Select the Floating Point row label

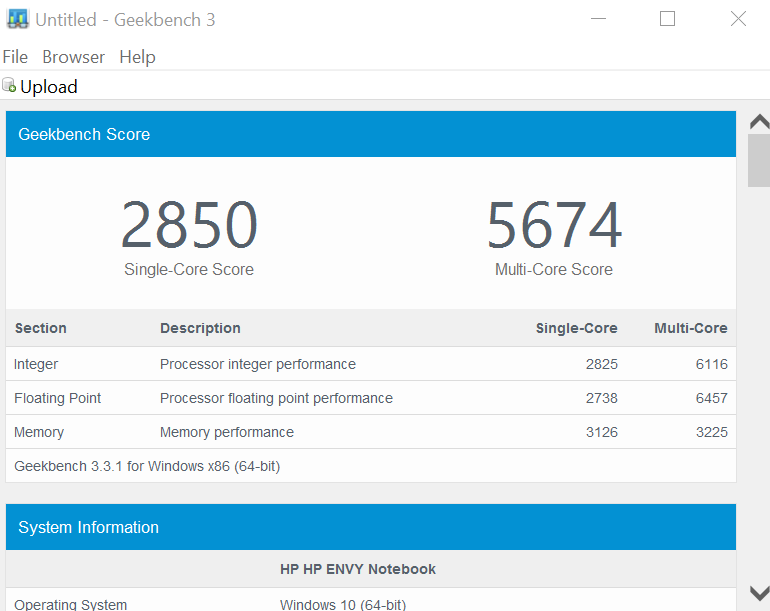57,398
